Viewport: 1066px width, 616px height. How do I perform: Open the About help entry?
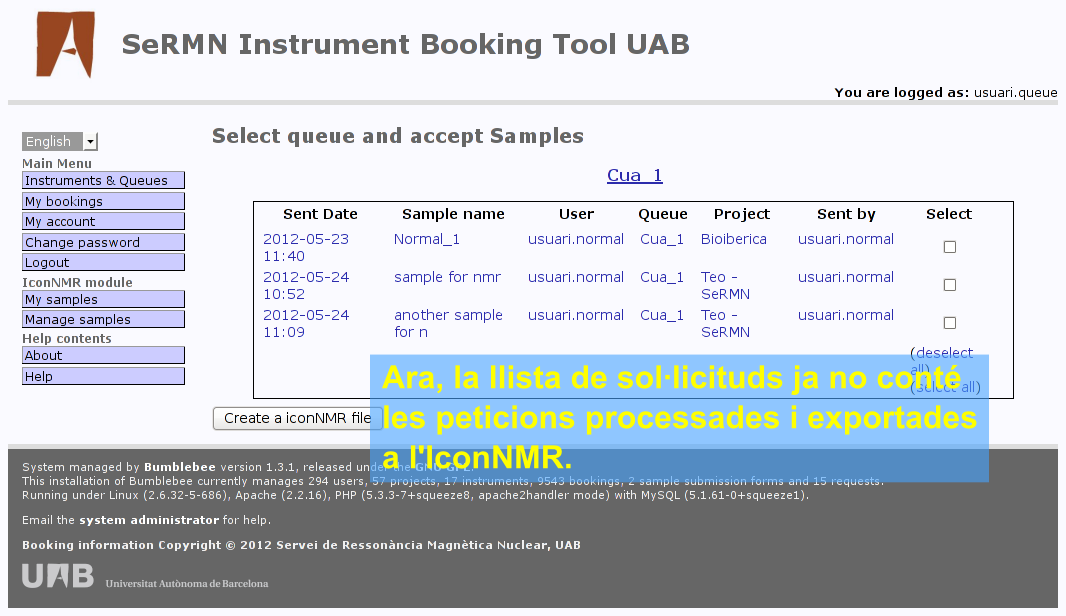[x=103, y=355]
